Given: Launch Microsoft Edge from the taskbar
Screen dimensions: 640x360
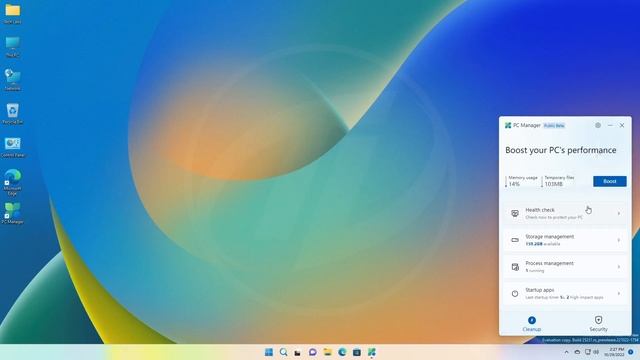Looking at the screenshot, I should click(x=342, y=352).
